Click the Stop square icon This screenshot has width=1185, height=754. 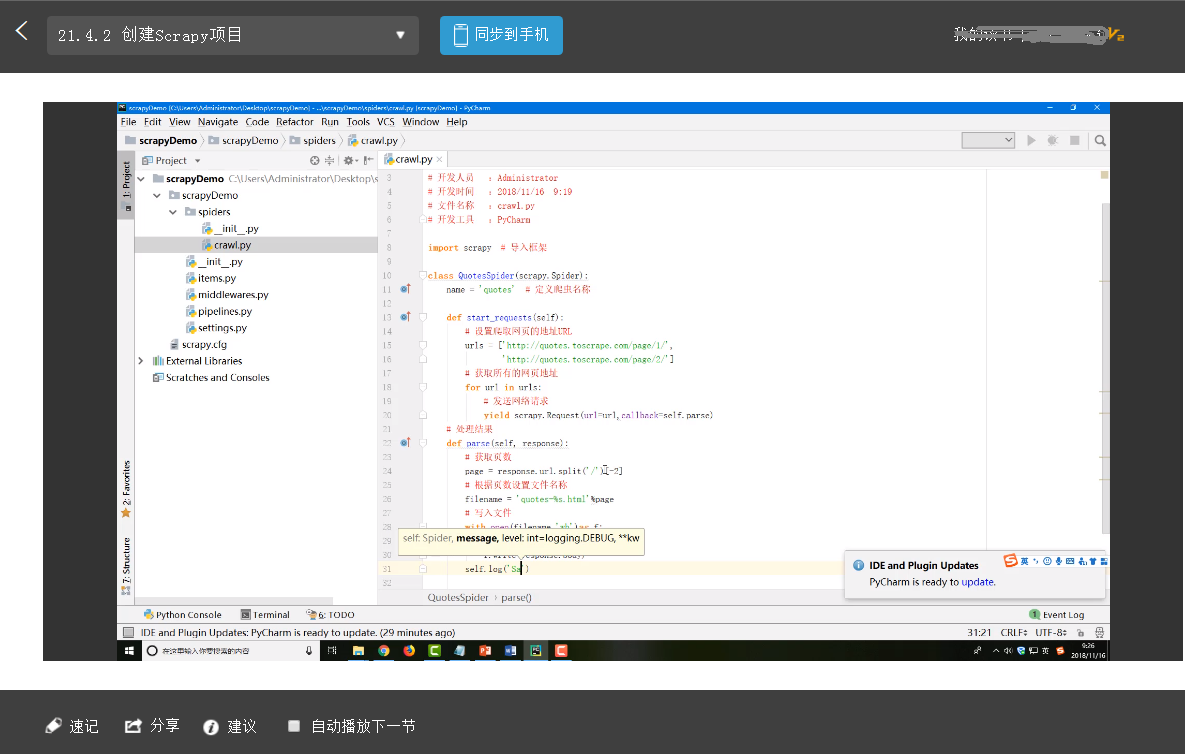click(x=1075, y=141)
